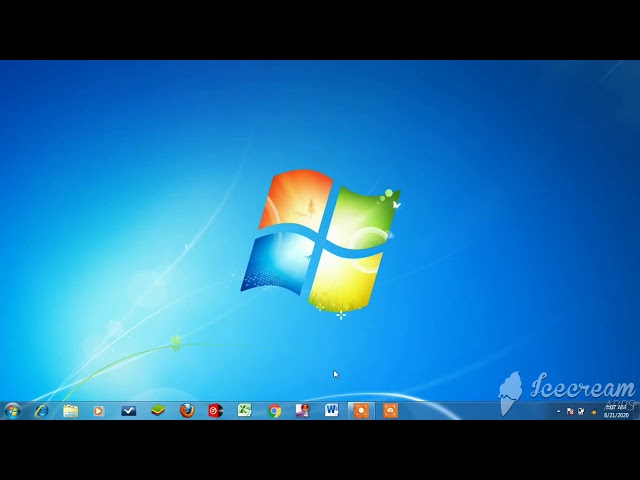Screen dimensions: 640x480
Task: Open Windows Media Player from the taskbar
Action: coord(98,411)
